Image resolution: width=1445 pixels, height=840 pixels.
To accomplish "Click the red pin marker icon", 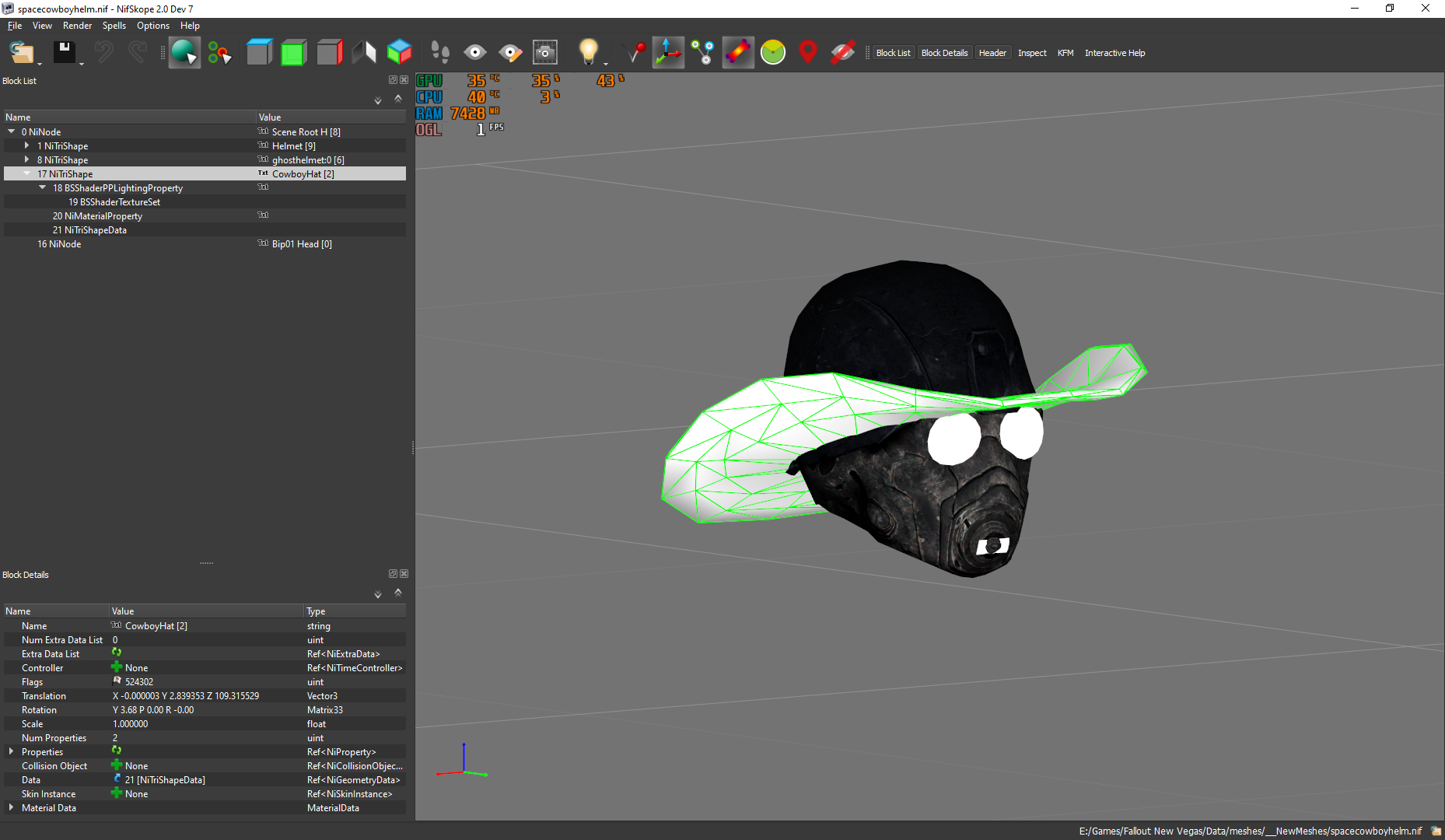I will click(635, 53).
